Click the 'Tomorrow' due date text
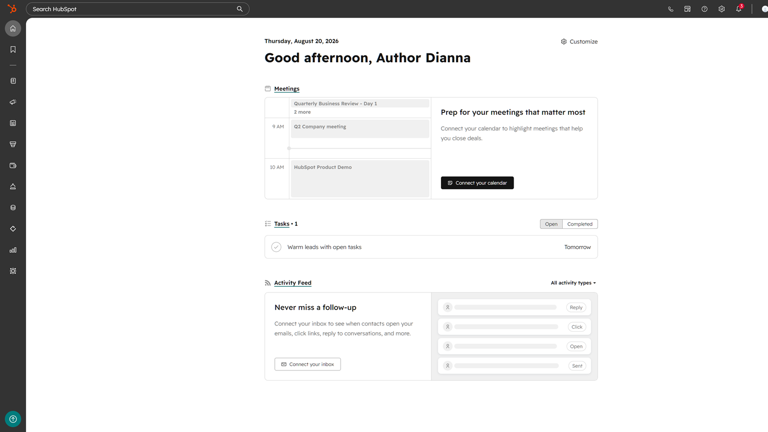 click(577, 247)
